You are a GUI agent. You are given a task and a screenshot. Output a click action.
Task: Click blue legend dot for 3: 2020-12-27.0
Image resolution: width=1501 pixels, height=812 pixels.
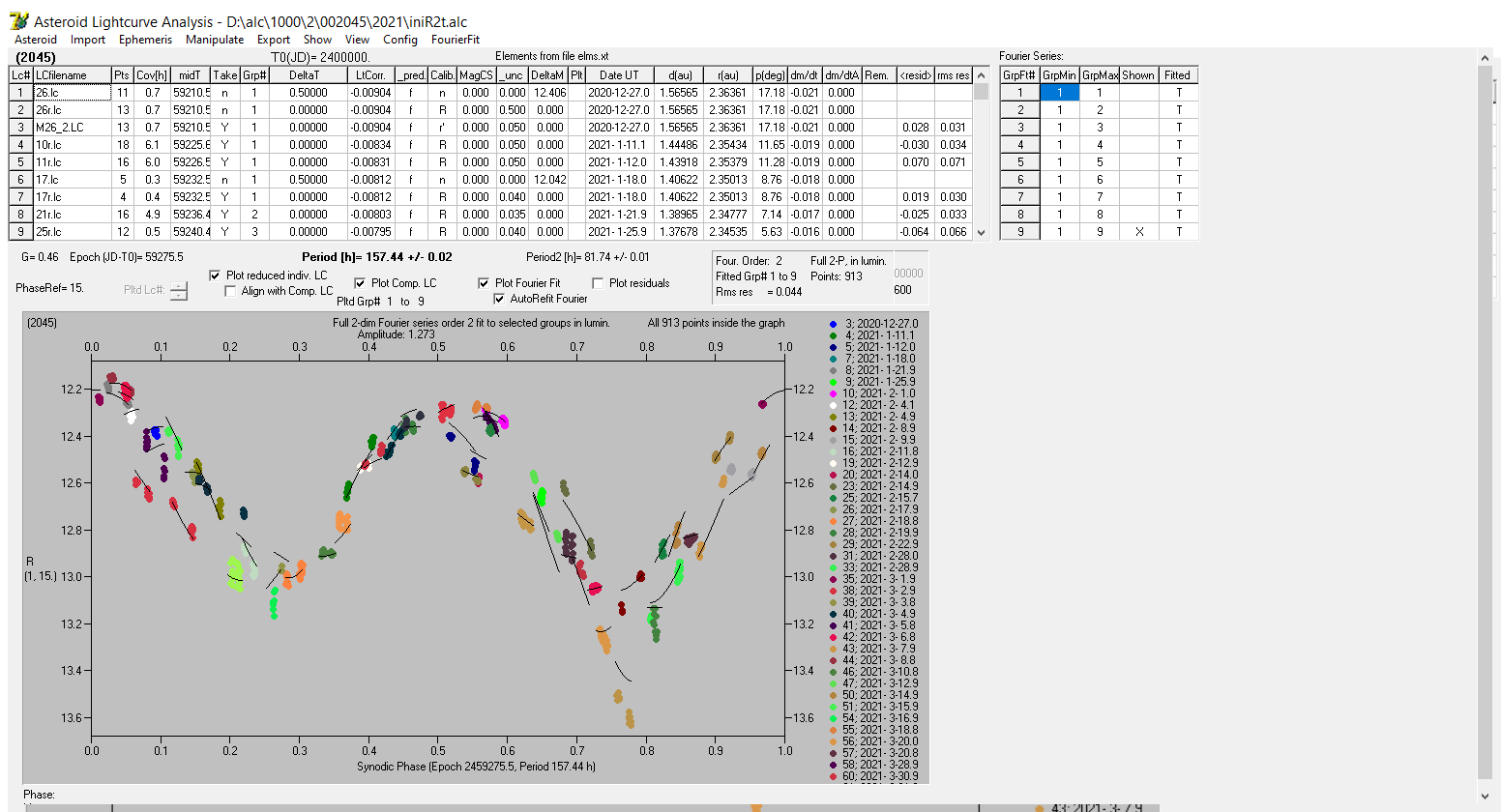[x=834, y=324]
